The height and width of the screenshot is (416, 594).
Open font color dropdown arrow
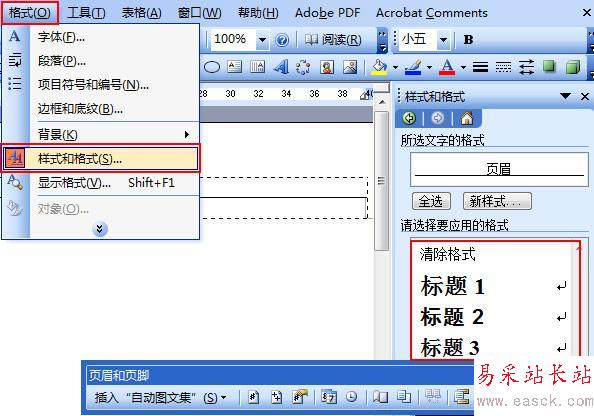point(463,67)
